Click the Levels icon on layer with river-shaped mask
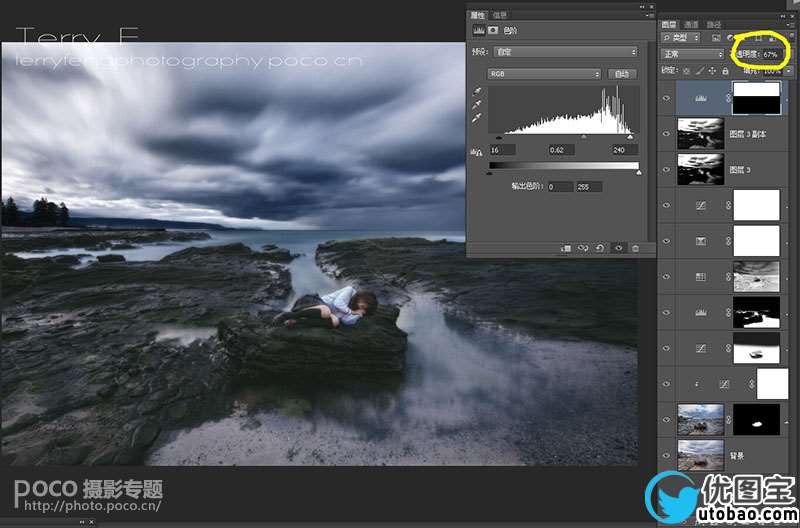The height and width of the screenshot is (528, 800). tap(701, 312)
